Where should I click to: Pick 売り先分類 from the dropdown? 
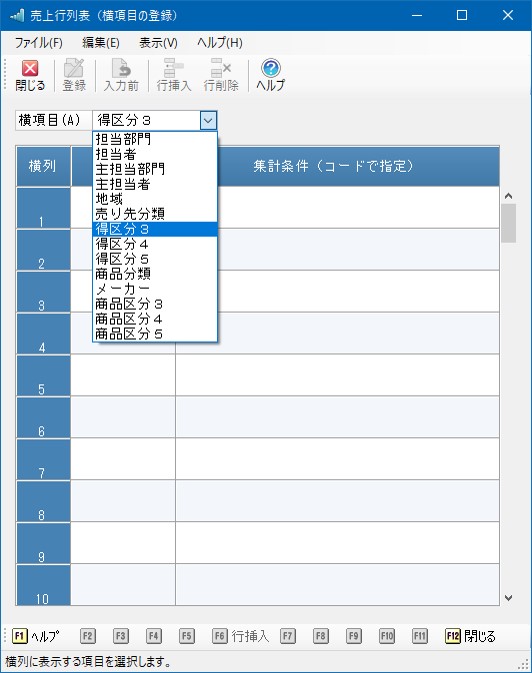click(155, 214)
